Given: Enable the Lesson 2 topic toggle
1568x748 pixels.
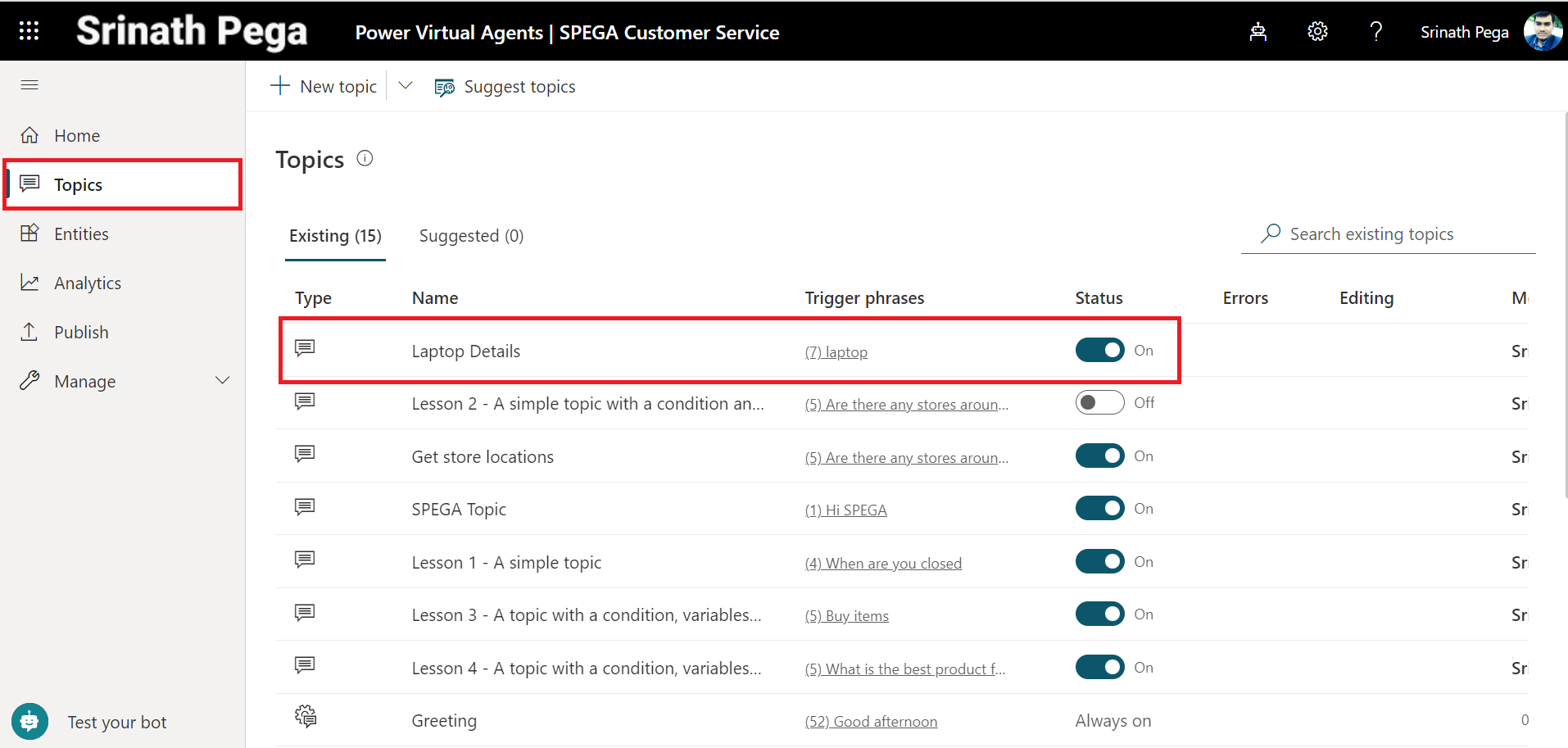Looking at the screenshot, I should (1099, 403).
